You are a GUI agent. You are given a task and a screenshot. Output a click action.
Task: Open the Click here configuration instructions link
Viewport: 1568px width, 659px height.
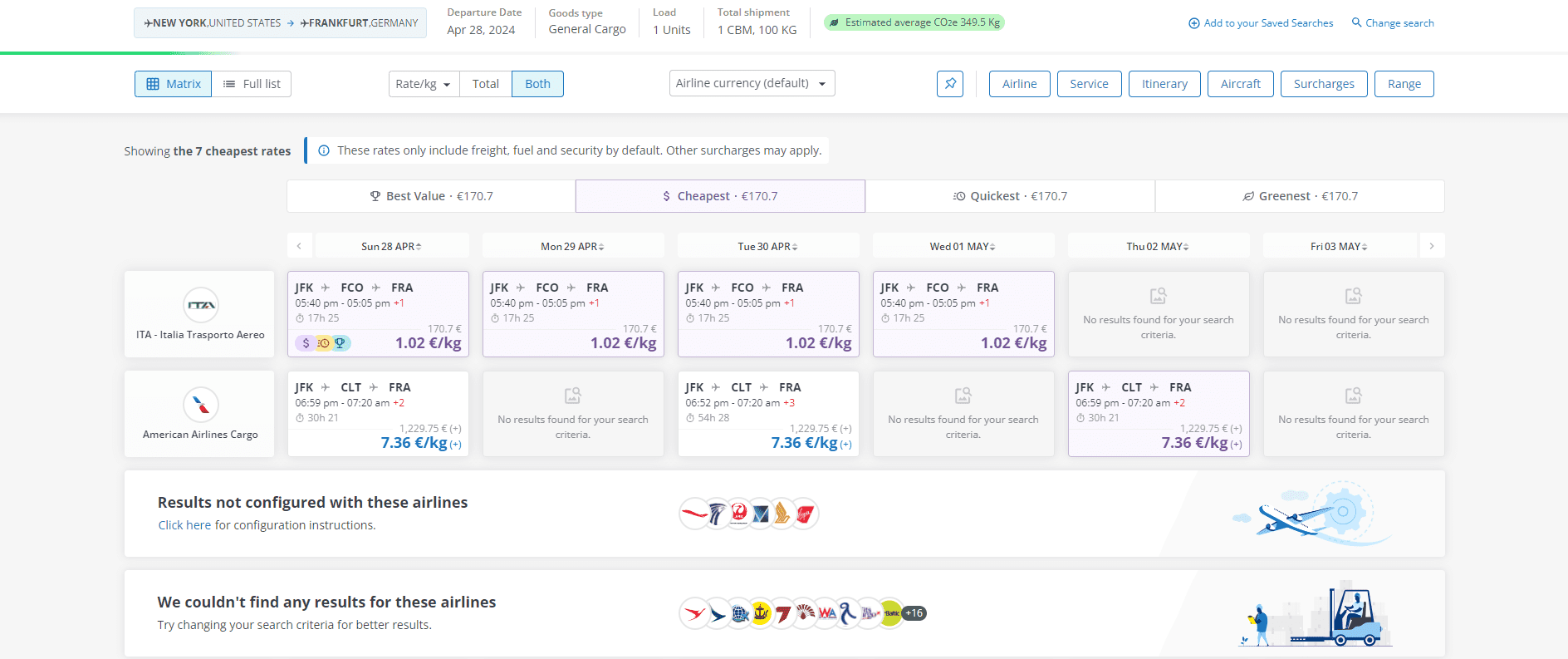point(184,525)
